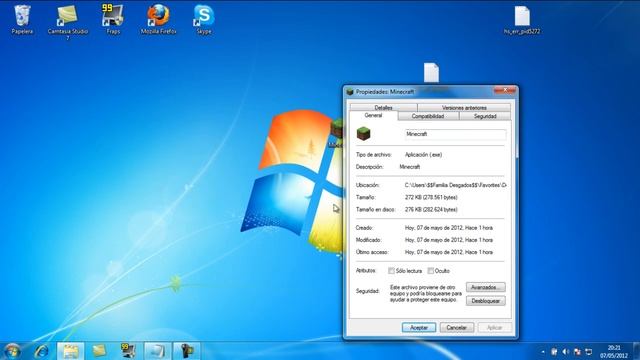640x360 pixels.
Task: Open the blank document taskbar window
Action: point(157,351)
